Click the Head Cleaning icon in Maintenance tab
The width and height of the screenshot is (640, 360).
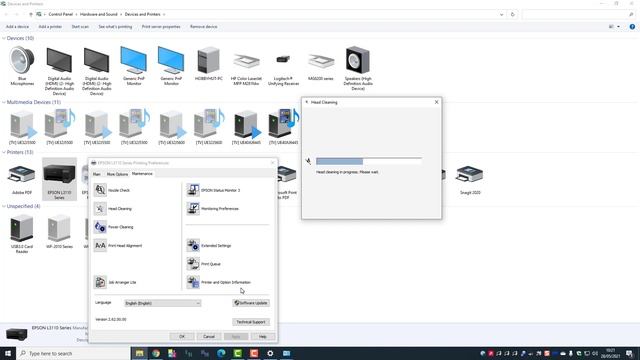point(100,209)
